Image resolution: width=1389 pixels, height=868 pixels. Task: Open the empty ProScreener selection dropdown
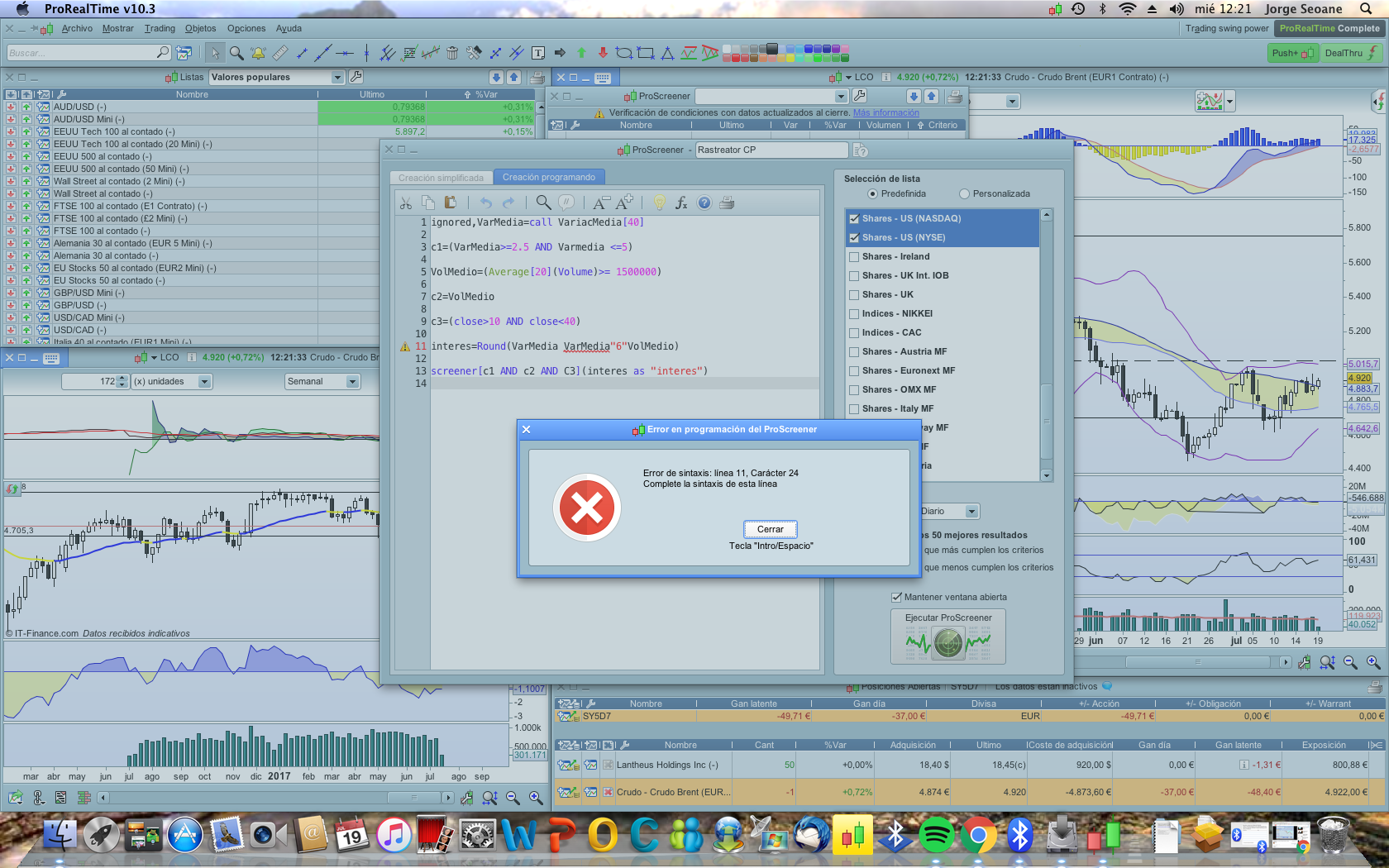coord(841,96)
